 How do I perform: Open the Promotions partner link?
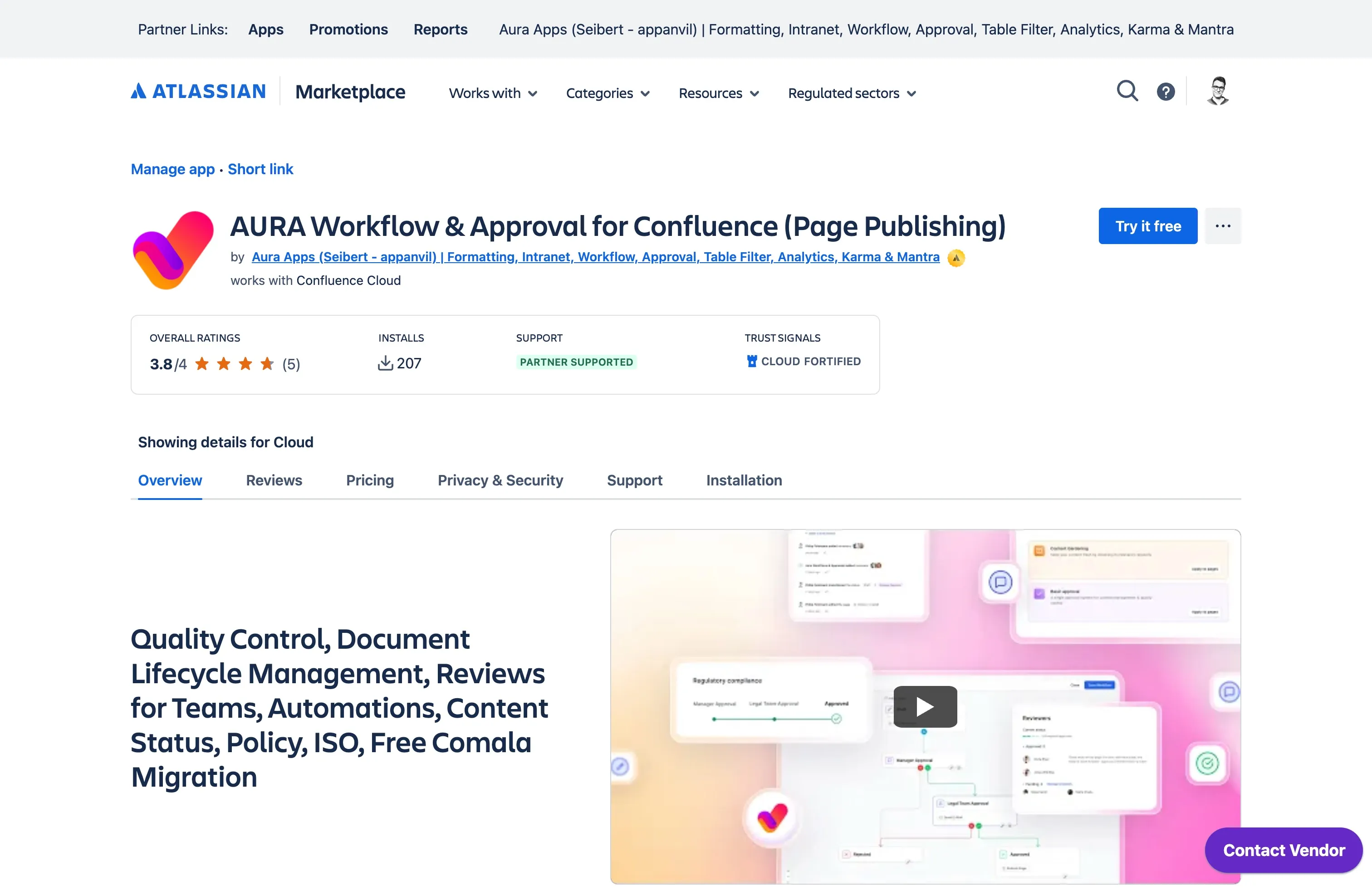click(x=348, y=29)
